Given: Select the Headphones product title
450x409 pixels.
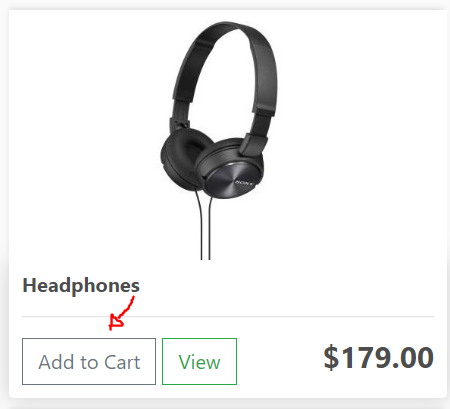Looking at the screenshot, I should pos(81,285).
